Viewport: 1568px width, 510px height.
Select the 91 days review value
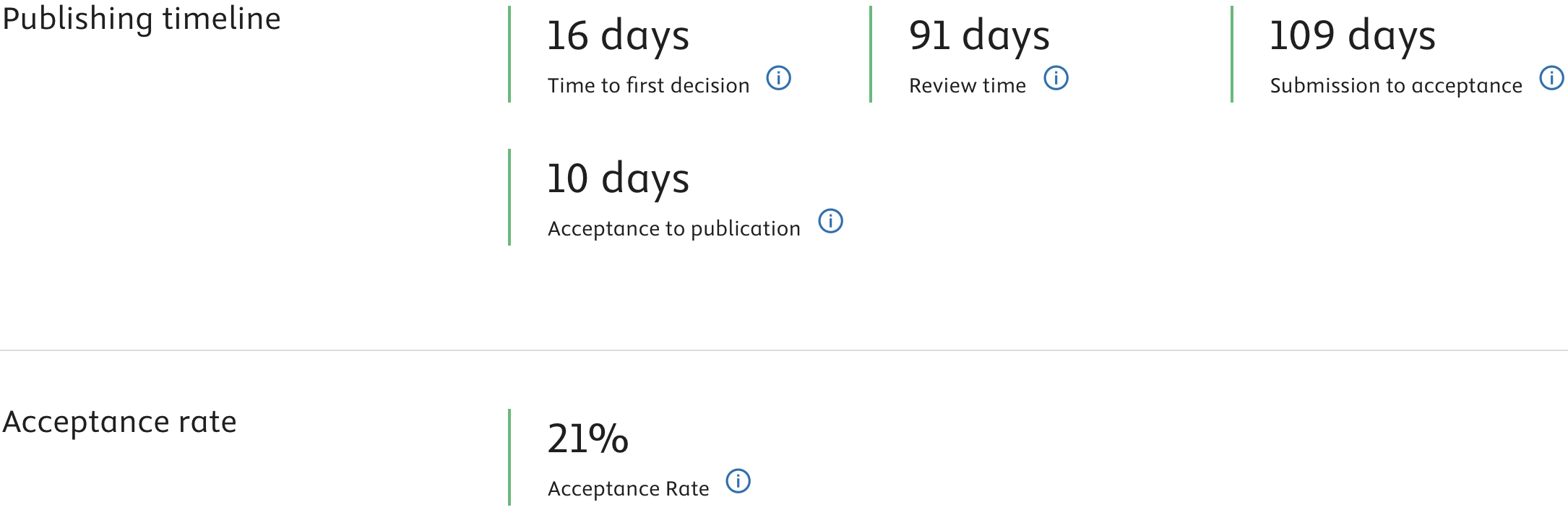(979, 36)
